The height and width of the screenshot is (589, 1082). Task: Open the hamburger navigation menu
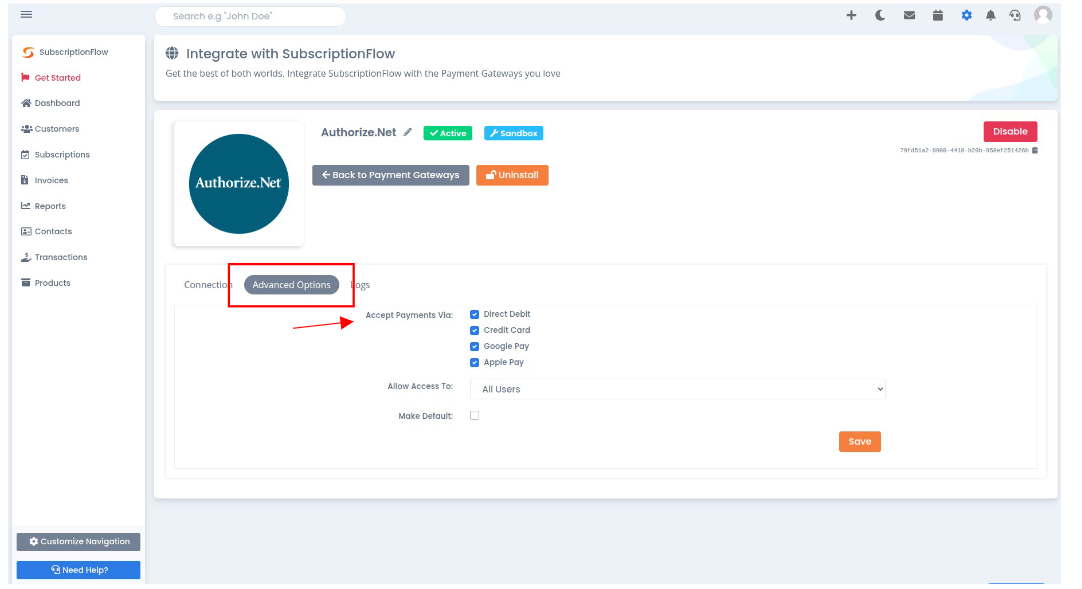[26, 14]
